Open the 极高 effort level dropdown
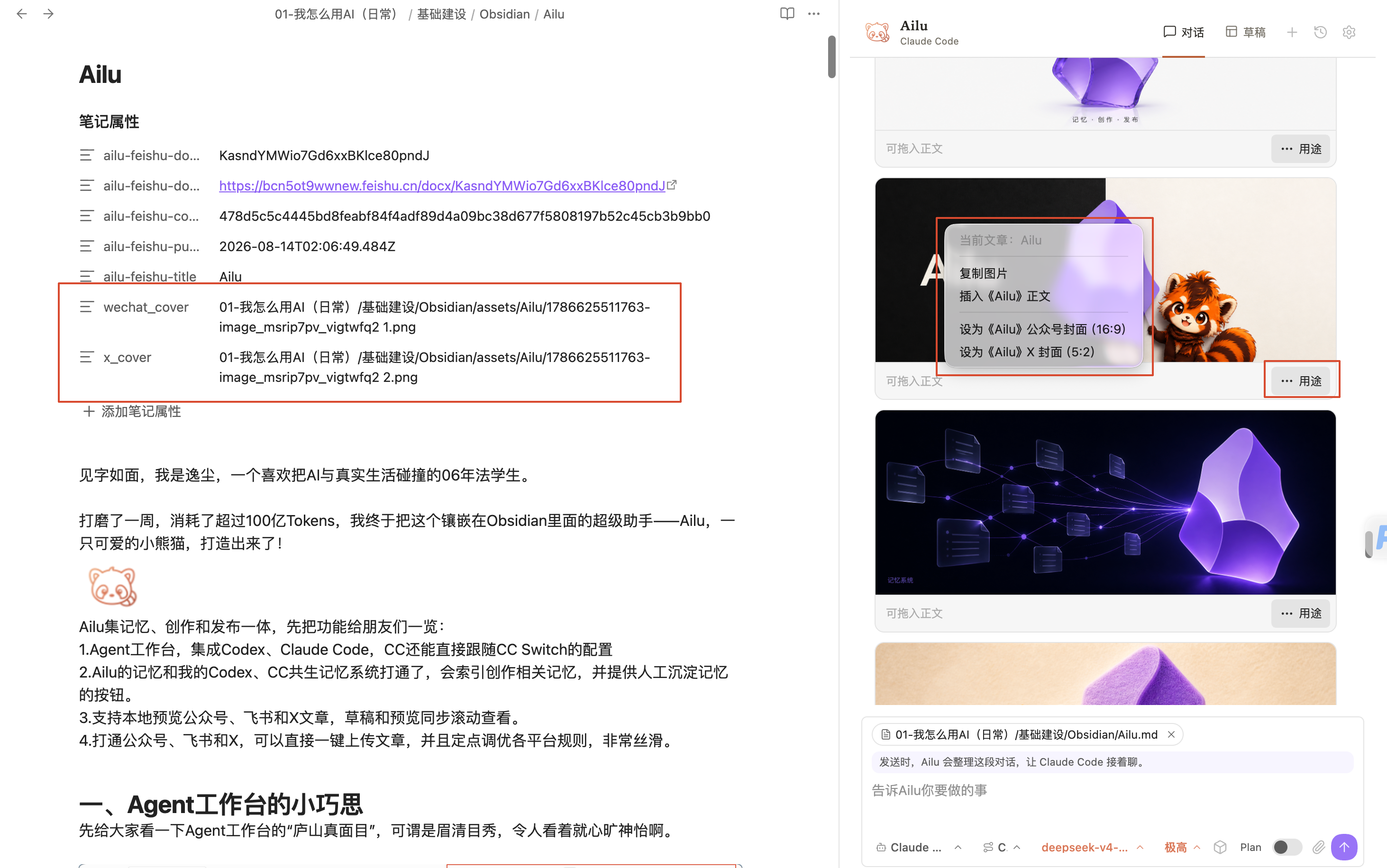This screenshot has height=868, width=1387. (1182, 847)
